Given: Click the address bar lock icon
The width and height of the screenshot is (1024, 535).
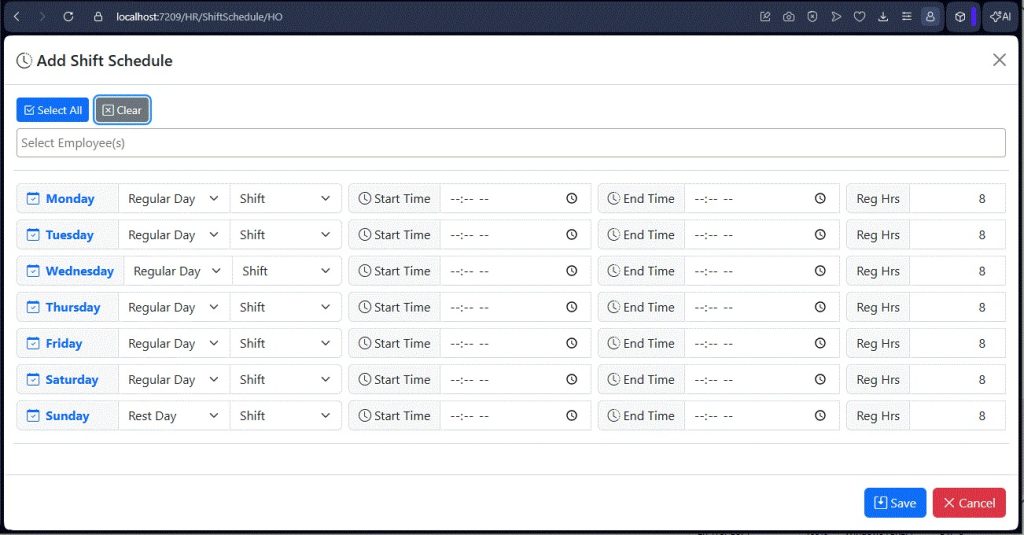Looking at the screenshot, I should tap(98, 17).
